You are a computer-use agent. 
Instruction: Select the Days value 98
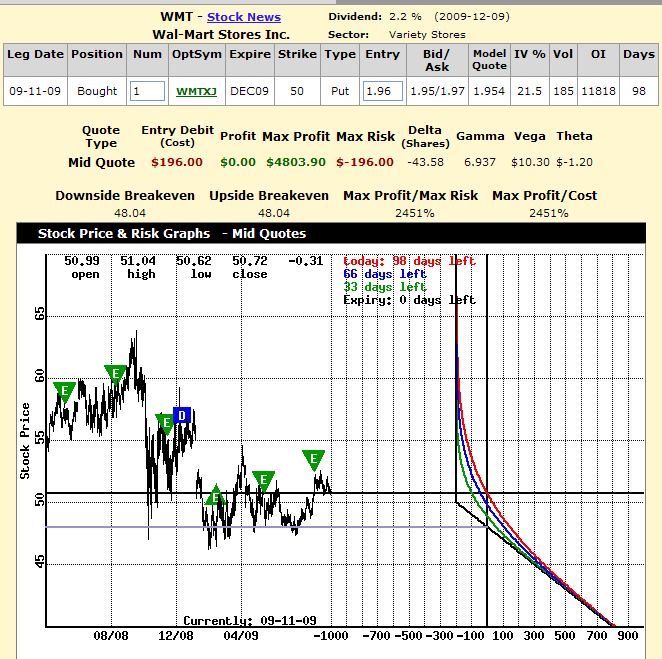[639, 91]
